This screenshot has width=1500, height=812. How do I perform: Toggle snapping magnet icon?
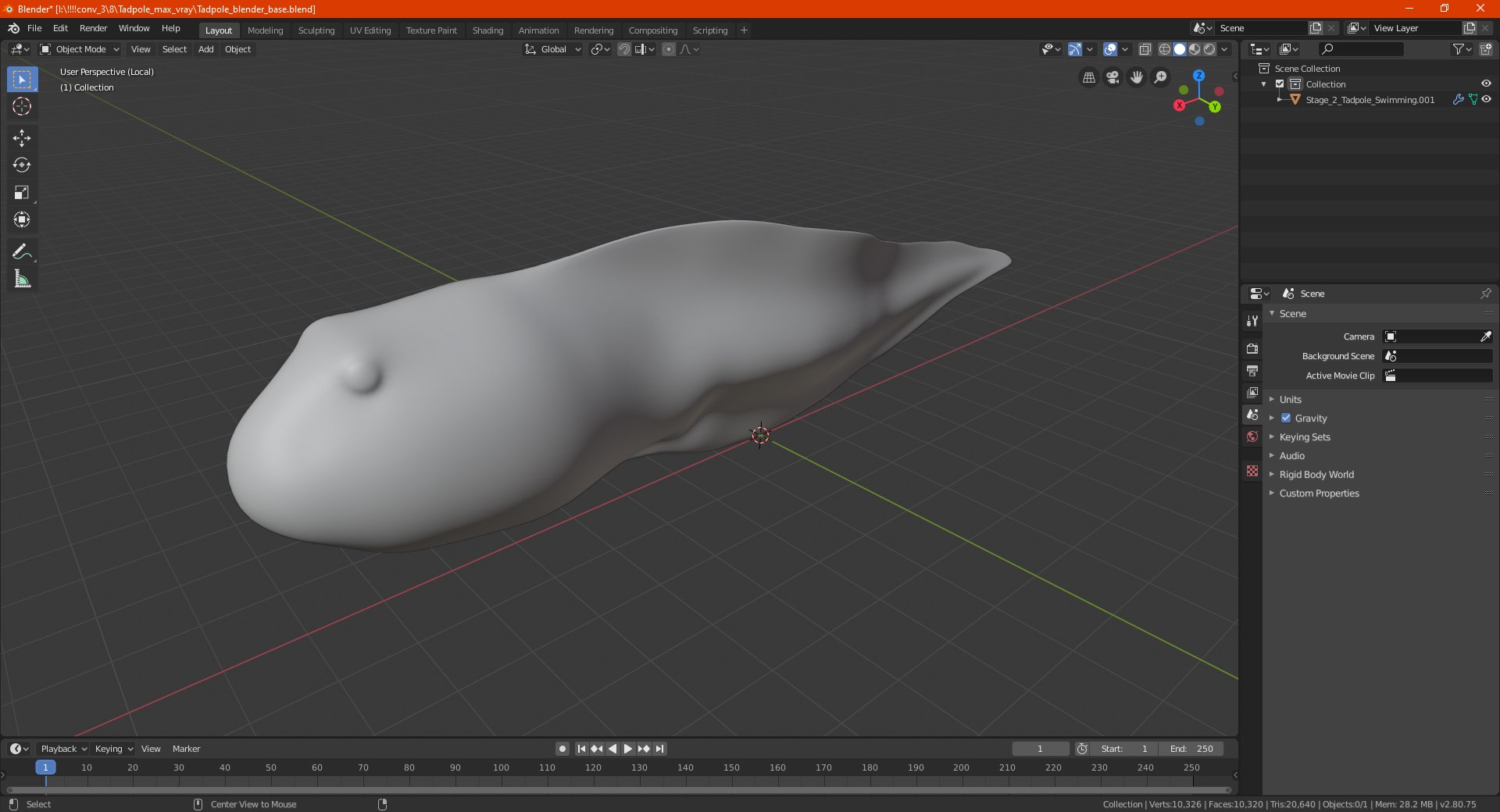click(x=624, y=49)
